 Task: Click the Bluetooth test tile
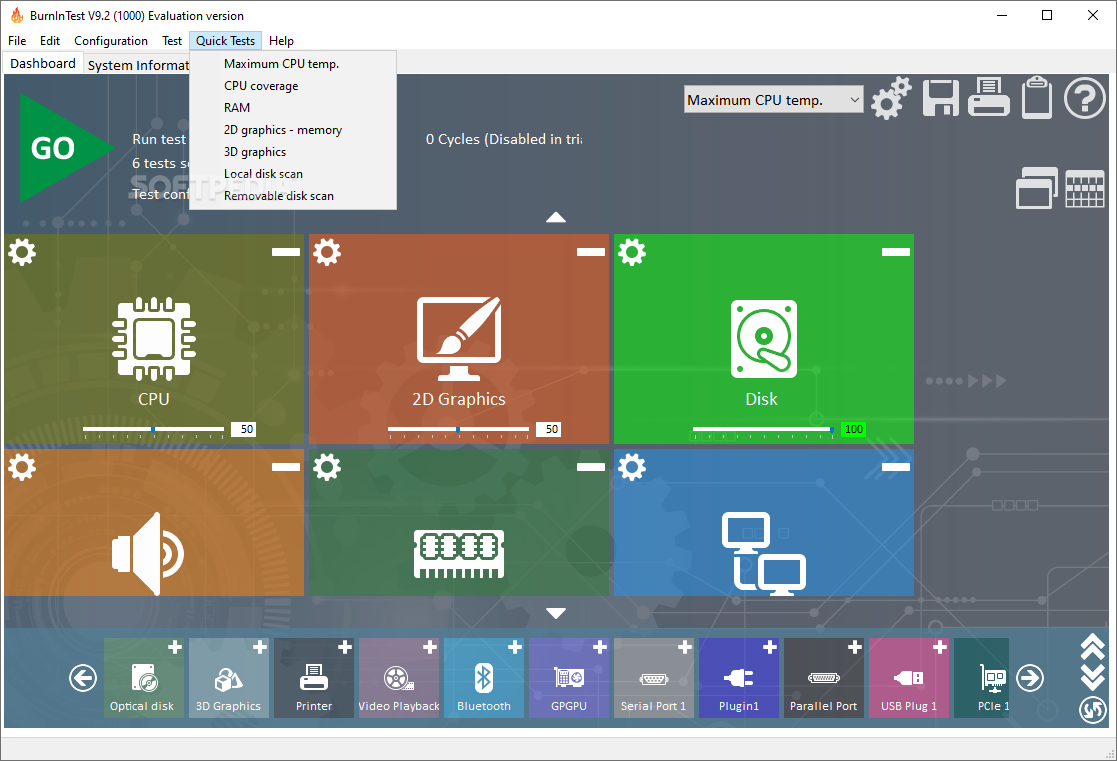[484, 678]
